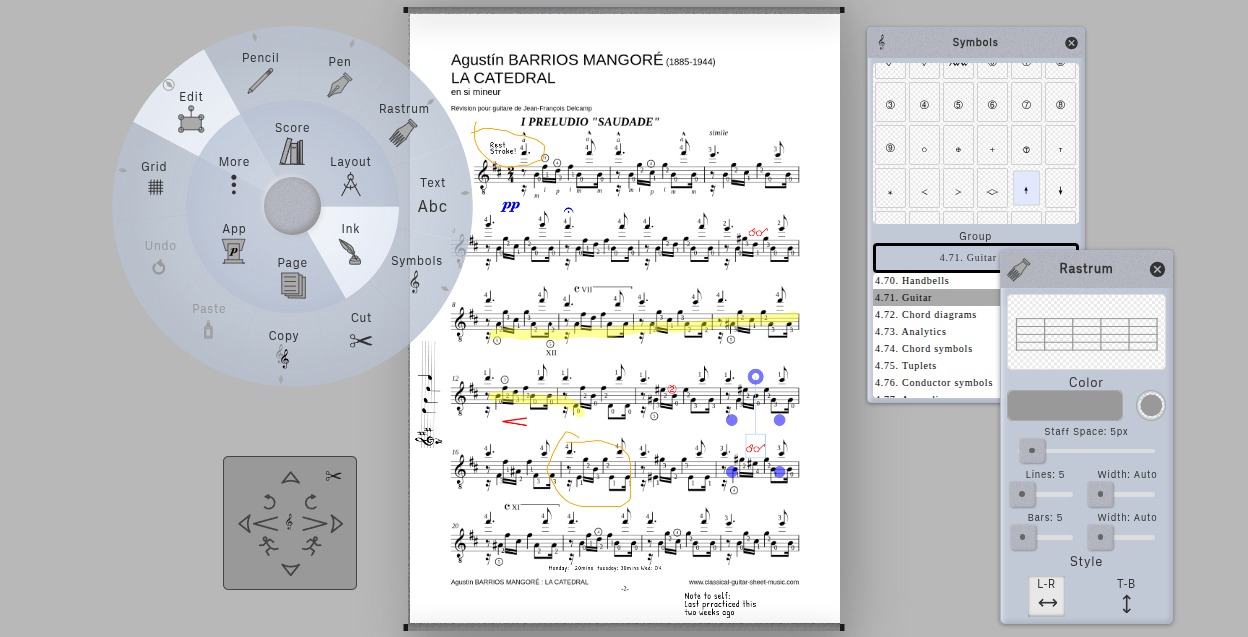The image size is (1248, 637).
Task: Select 4.75. Tuplets group
Action: (936, 366)
